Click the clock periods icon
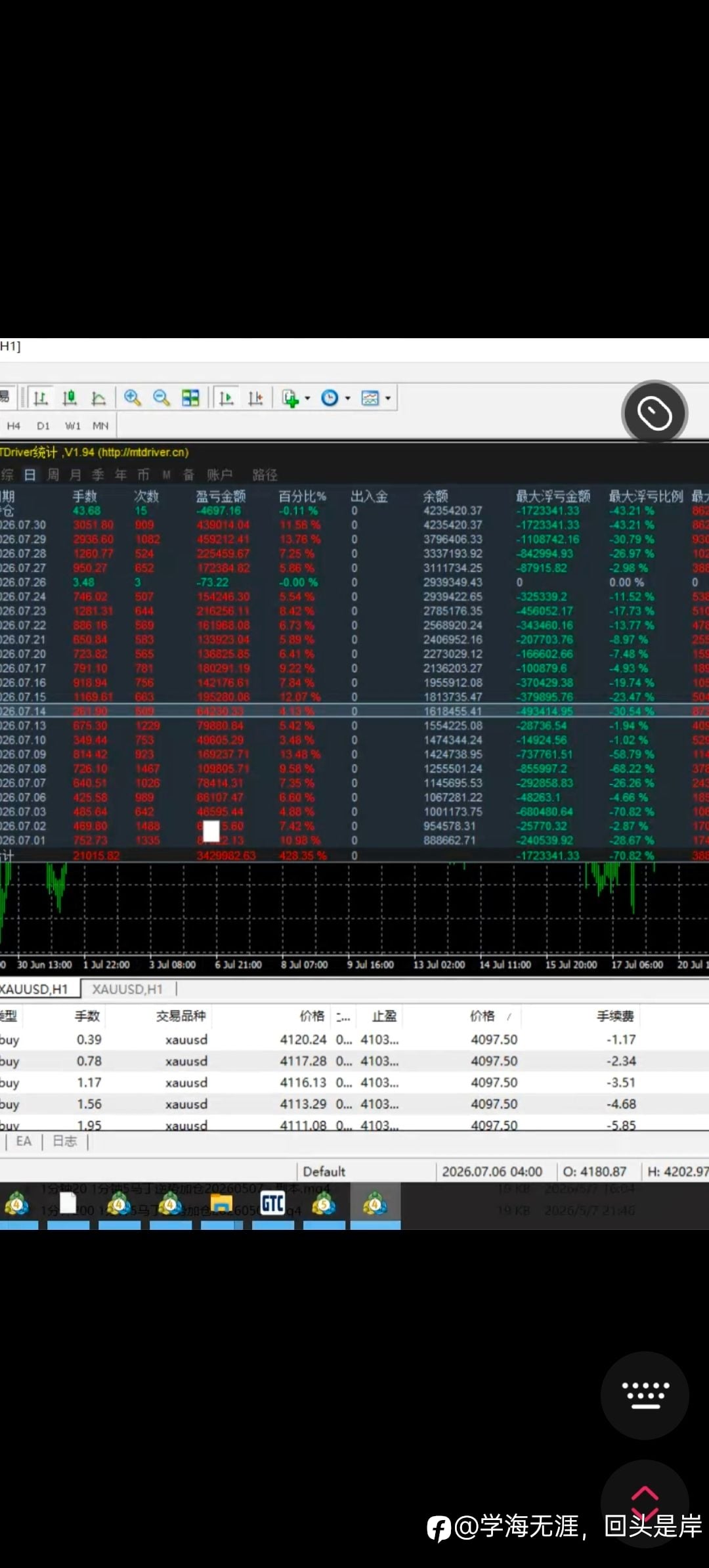 pyautogui.click(x=330, y=398)
